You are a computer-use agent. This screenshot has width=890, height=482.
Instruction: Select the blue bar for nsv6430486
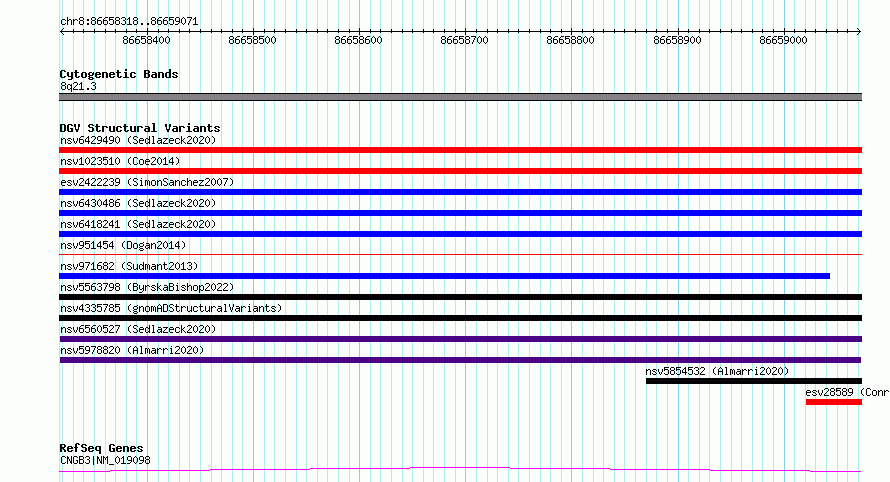pos(460,213)
